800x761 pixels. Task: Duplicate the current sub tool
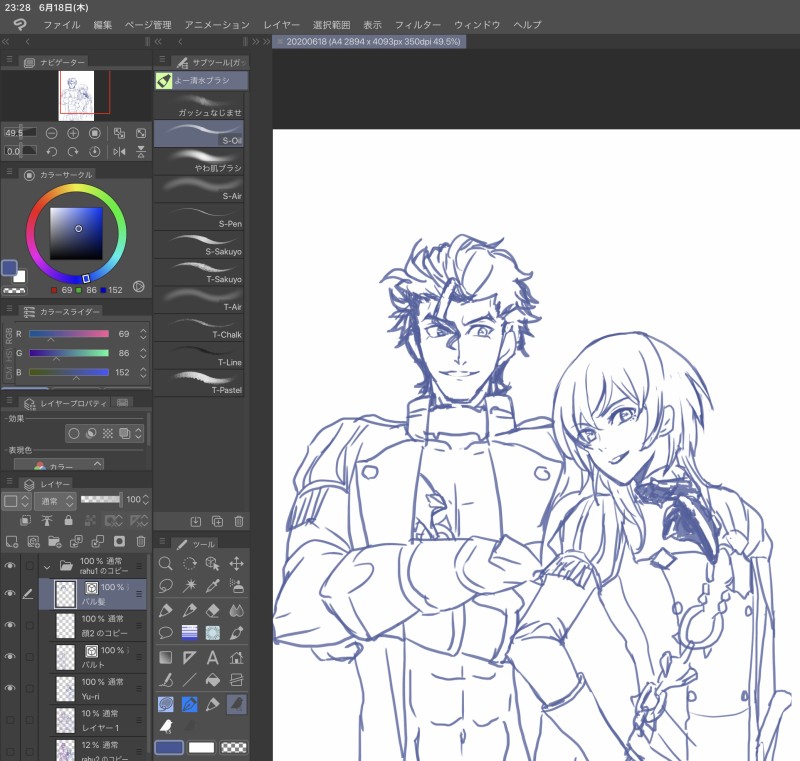click(x=217, y=521)
